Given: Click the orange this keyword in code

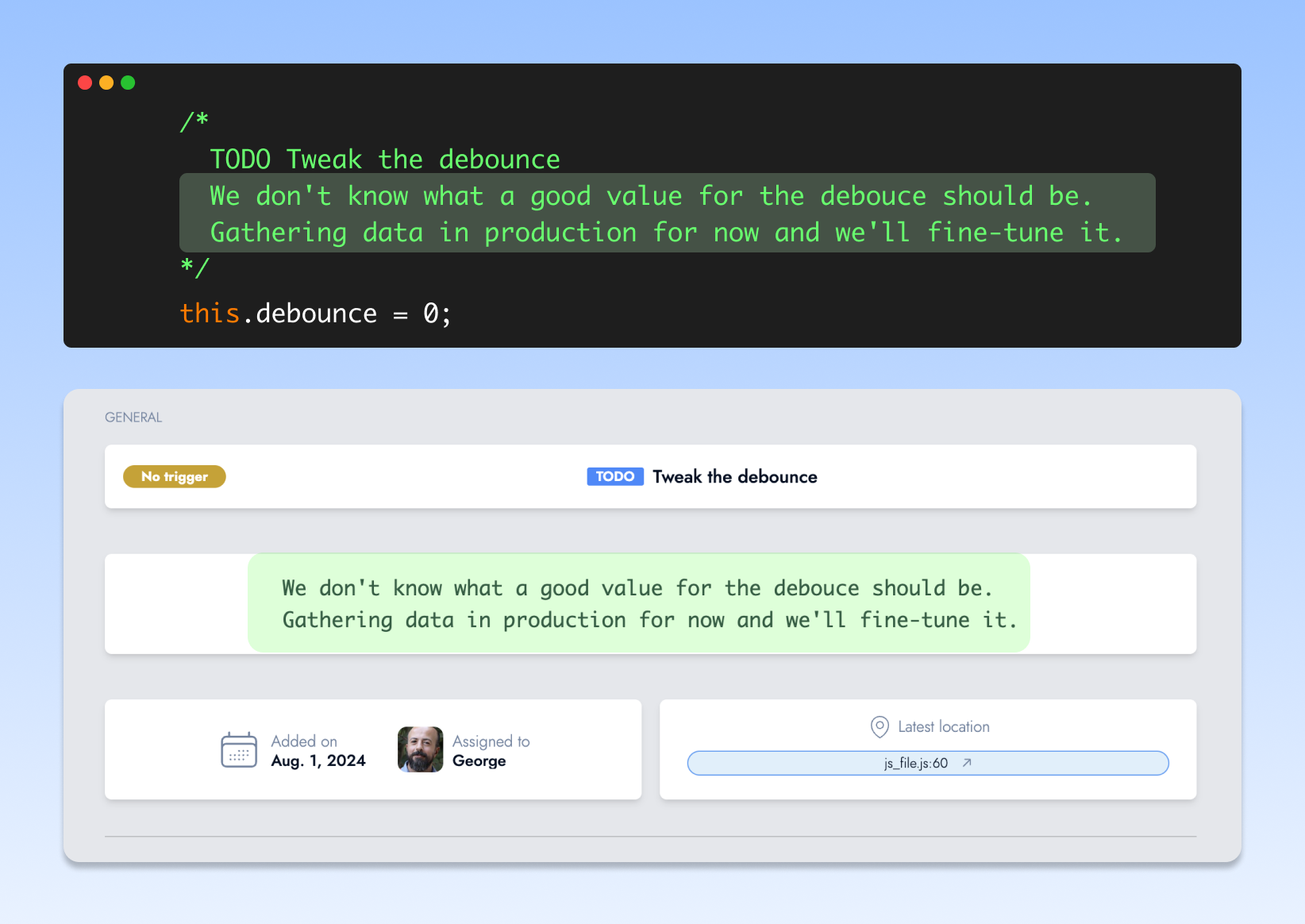Looking at the screenshot, I should (x=210, y=314).
